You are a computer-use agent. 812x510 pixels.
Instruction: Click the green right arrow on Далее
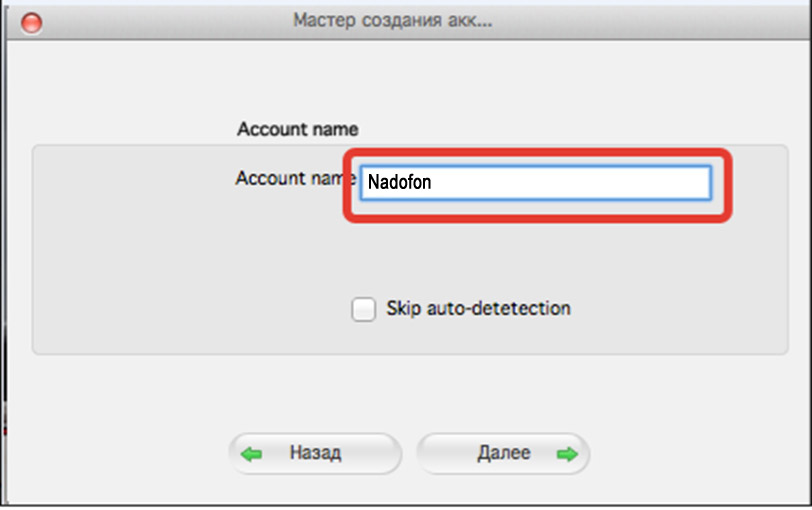point(567,454)
